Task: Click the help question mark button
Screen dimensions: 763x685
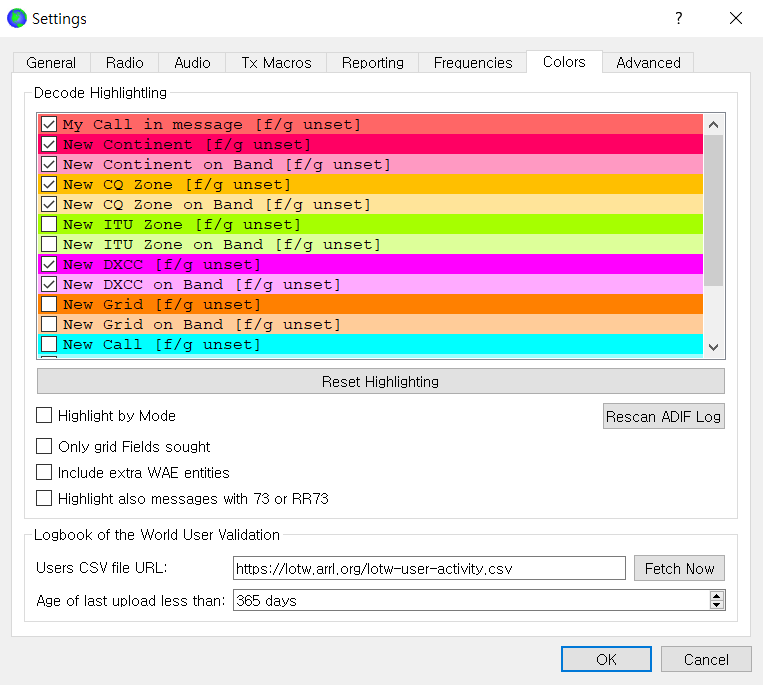Action: click(679, 18)
